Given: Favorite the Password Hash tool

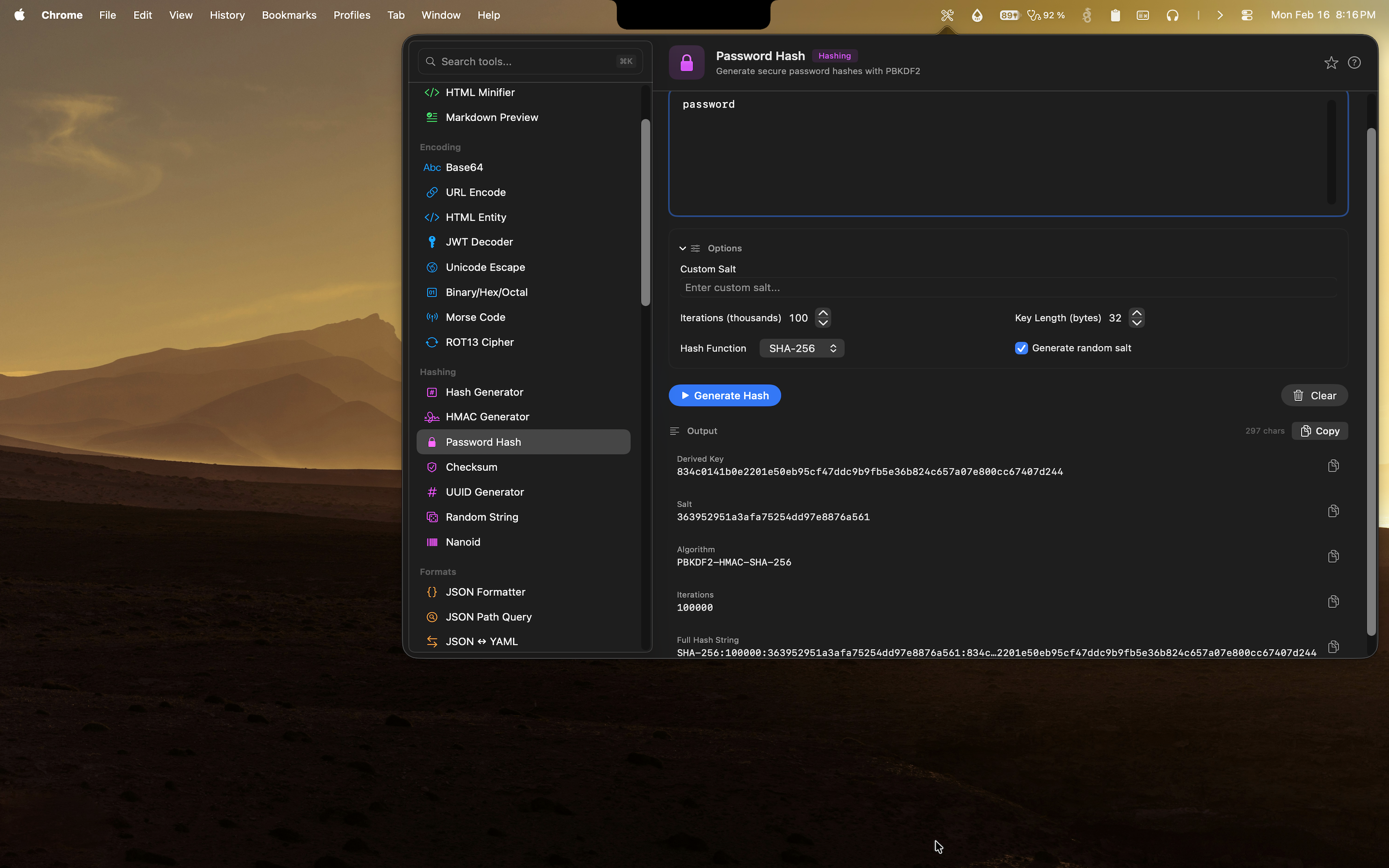Looking at the screenshot, I should pos(1331,63).
